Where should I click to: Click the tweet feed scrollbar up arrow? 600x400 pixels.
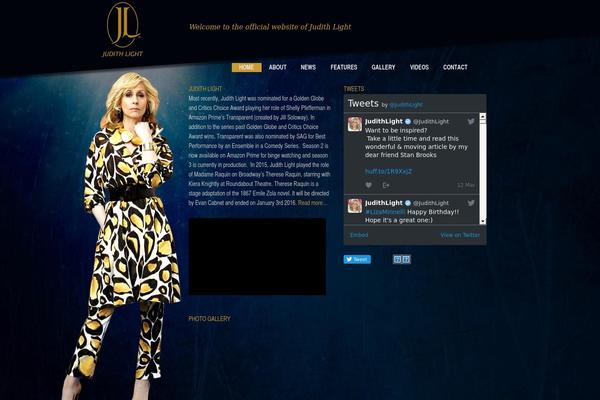pos(483,116)
